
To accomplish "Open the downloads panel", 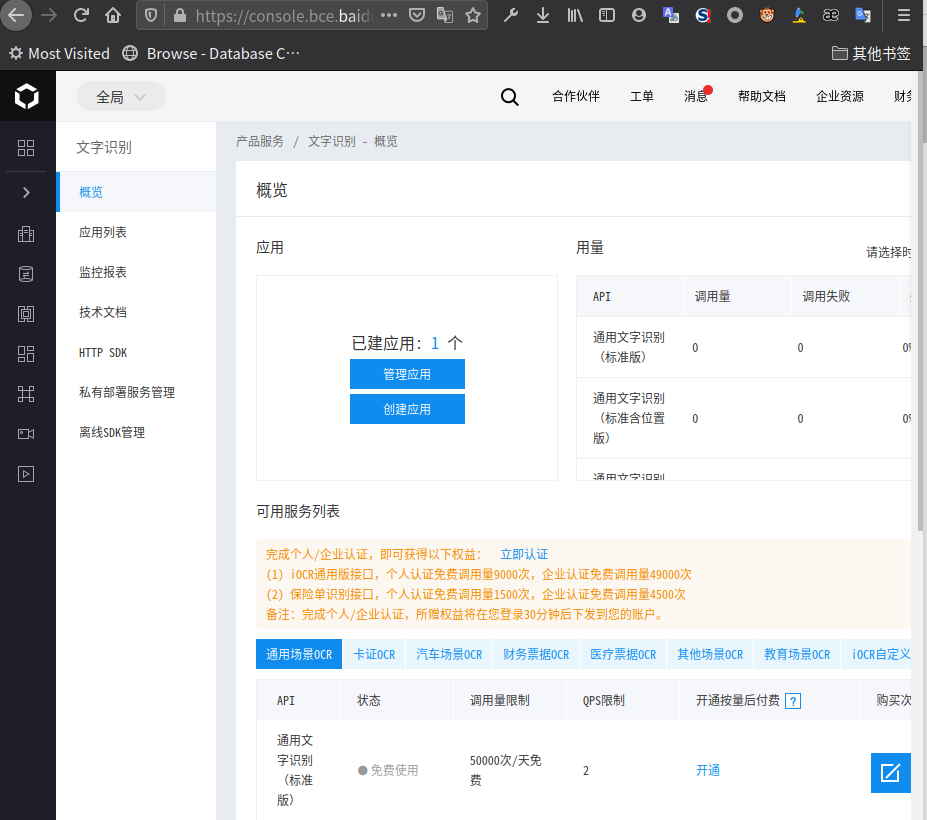I will pos(543,15).
